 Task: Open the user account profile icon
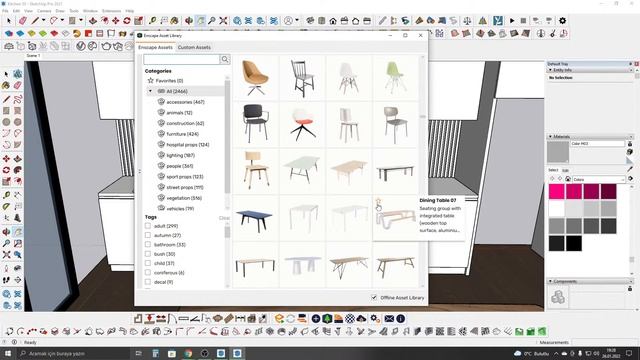pos(289,20)
